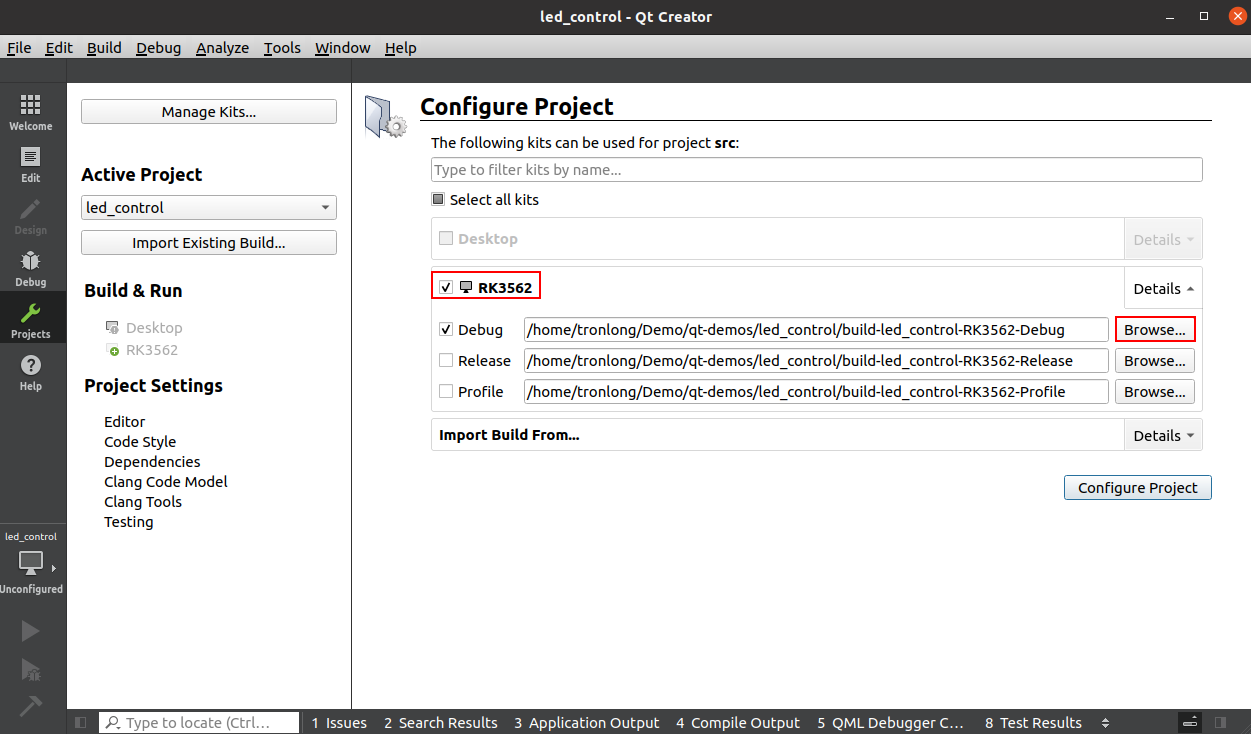The height and width of the screenshot is (734, 1251).
Task: Open the Help menu in the menu bar
Action: tap(400, 48)
